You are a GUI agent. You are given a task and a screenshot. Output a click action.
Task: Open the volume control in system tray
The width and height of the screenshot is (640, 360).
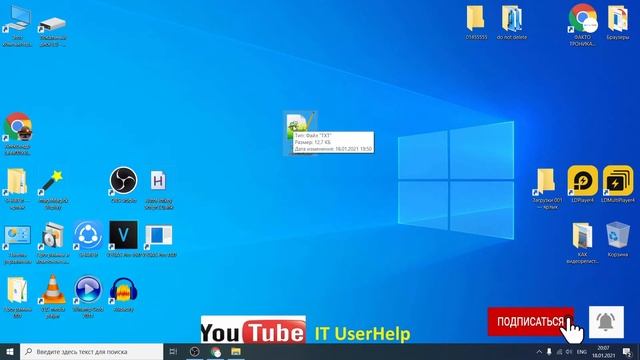(569, 351)
